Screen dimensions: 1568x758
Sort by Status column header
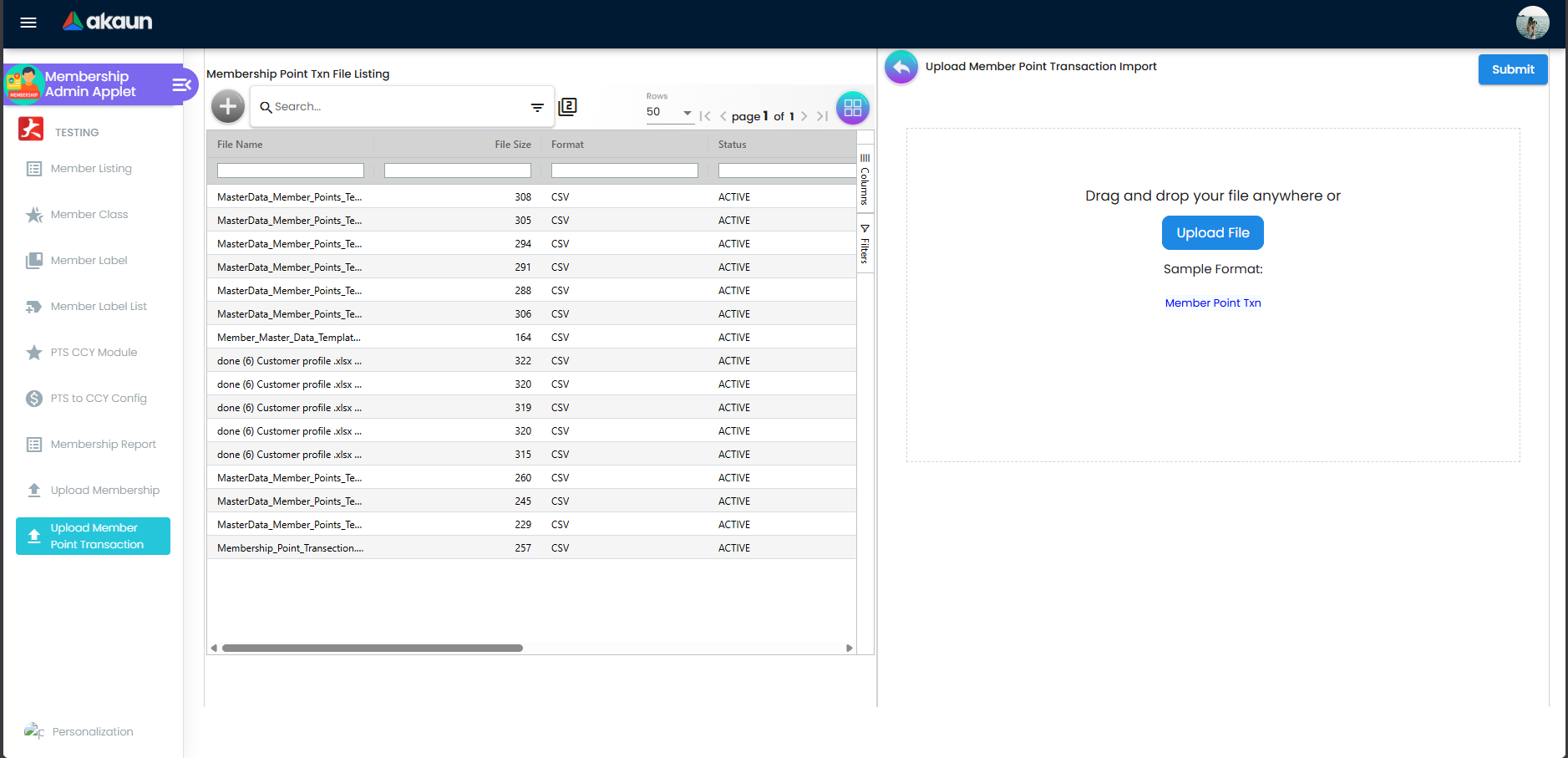click(x=732, y=145)
